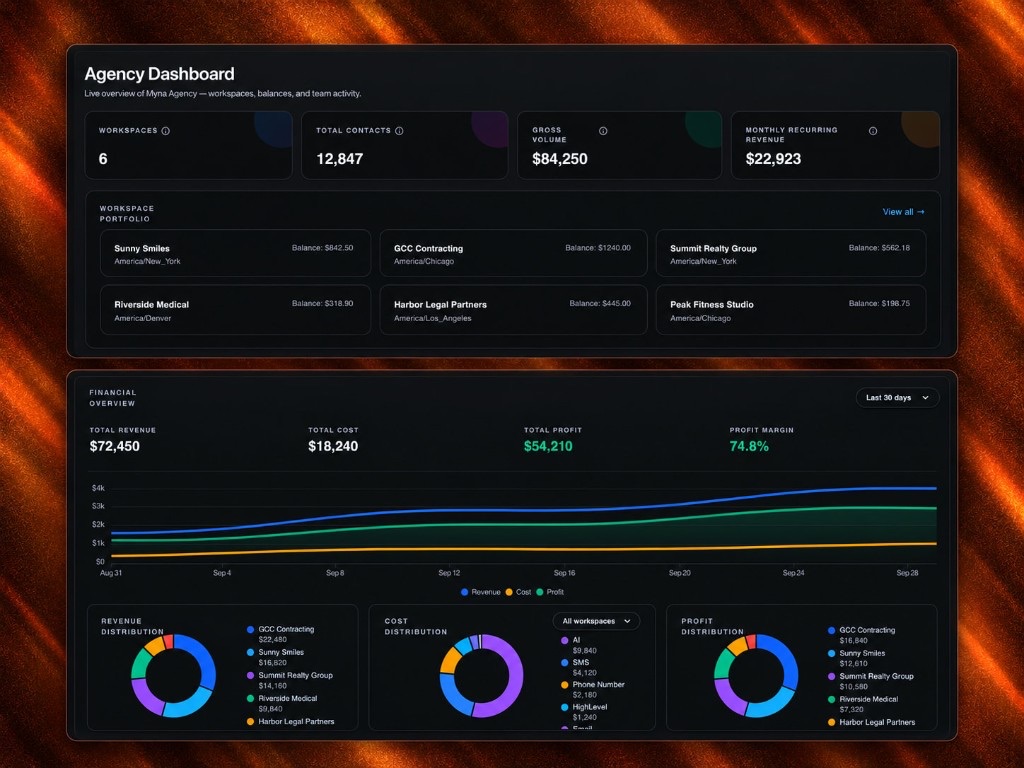Click the Aug 31 label on chart axis
The image size is (1024, 768).
click(x=111, y=573)
